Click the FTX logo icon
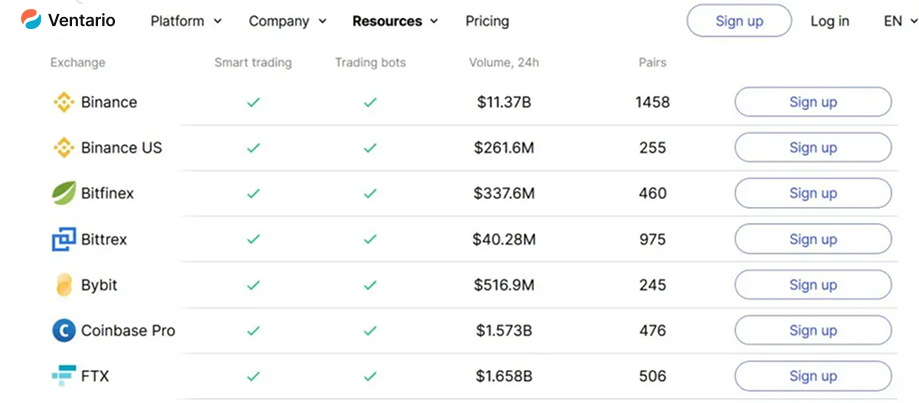 (64, 376)
